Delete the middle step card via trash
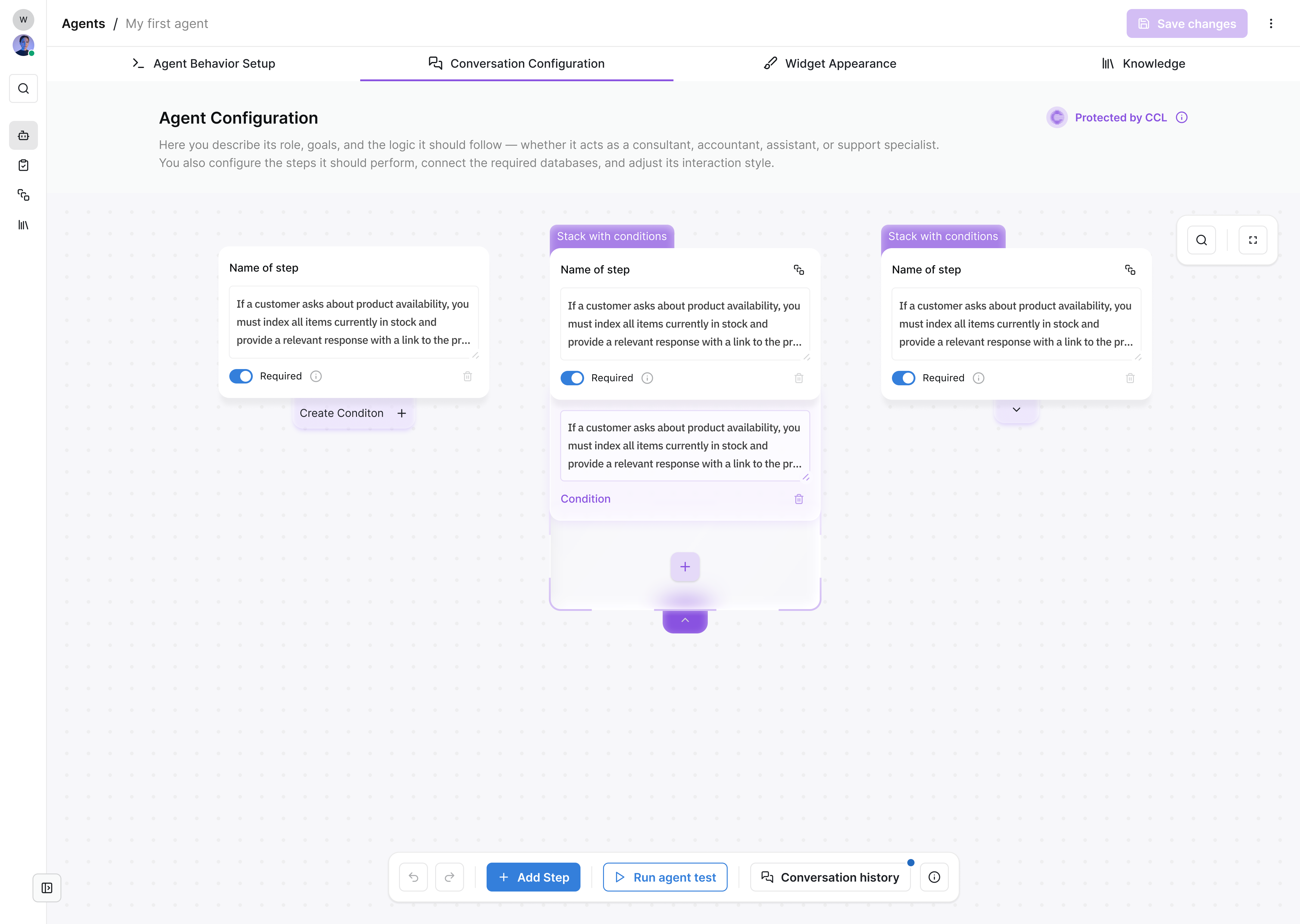Image resolution: width=1300 pixels, height=924 pixels. coord(799,378)
